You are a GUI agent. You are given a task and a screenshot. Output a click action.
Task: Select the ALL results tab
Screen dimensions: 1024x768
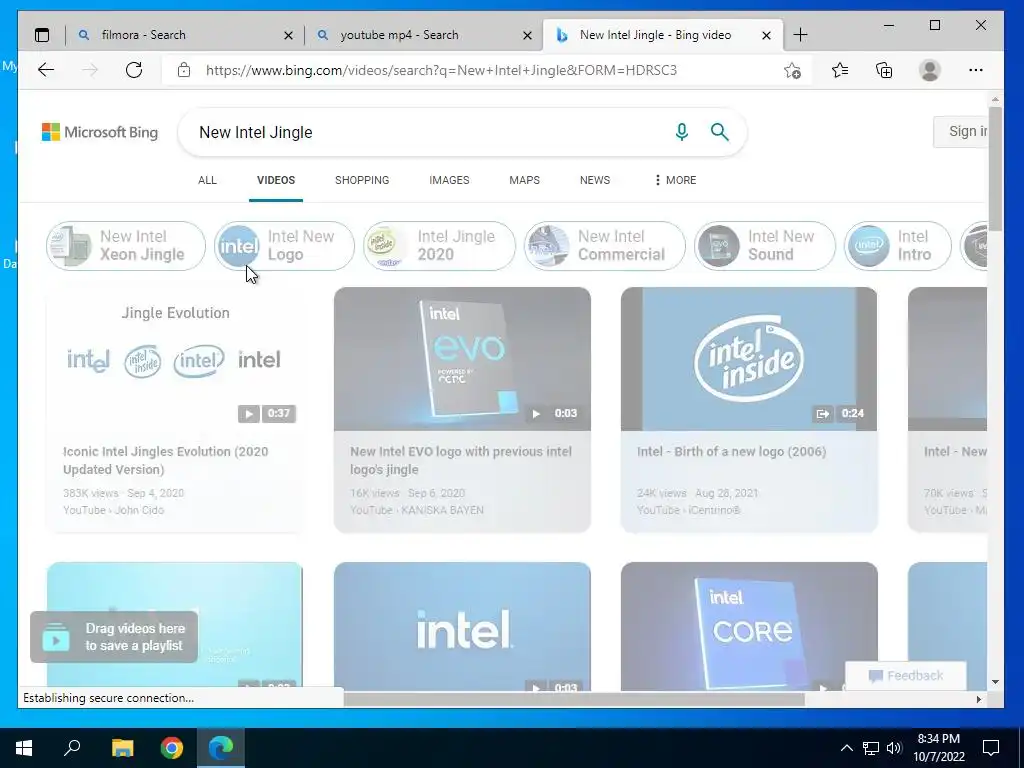207,180
